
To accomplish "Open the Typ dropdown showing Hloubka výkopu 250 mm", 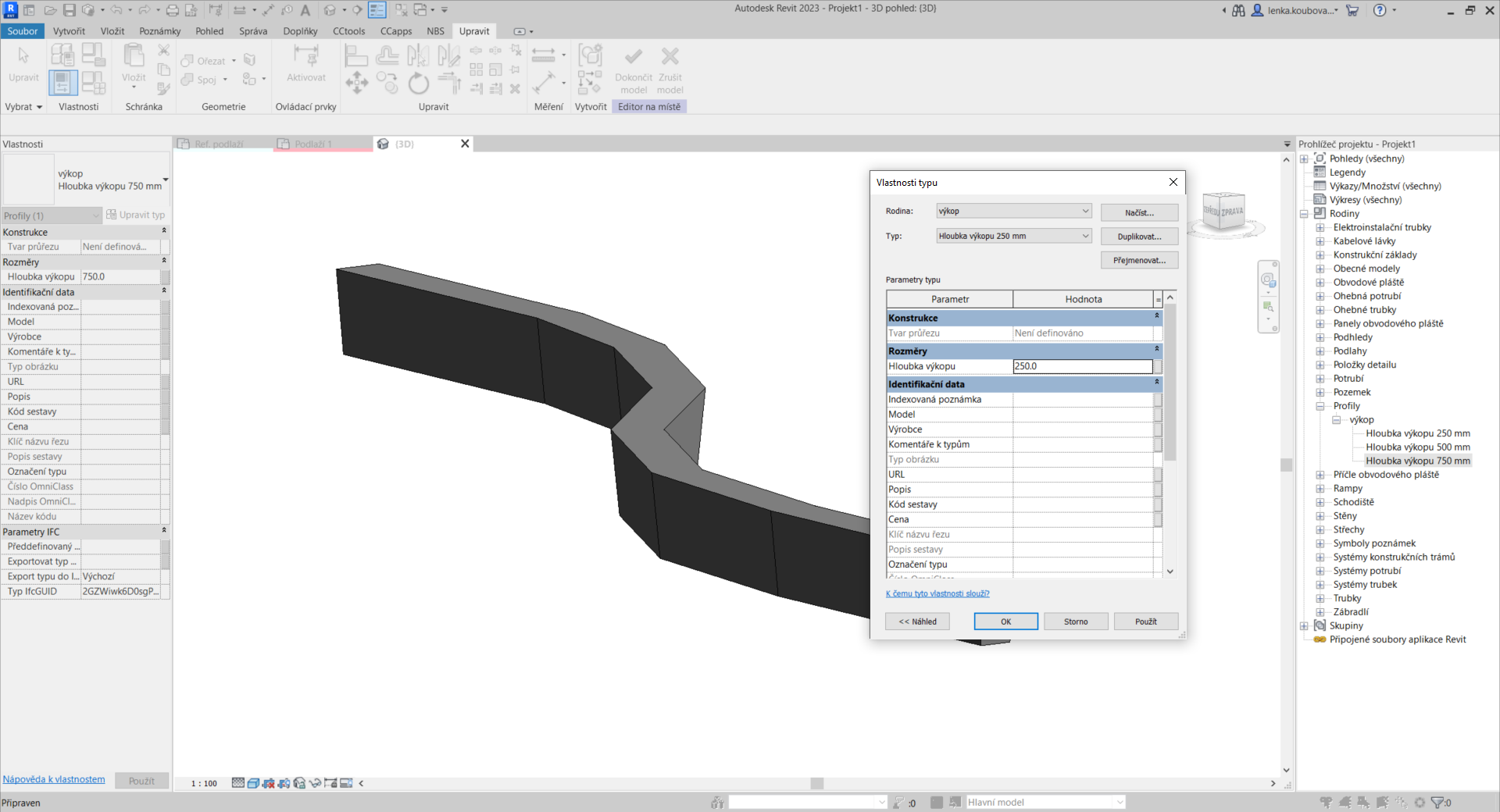I will 1013,236.
